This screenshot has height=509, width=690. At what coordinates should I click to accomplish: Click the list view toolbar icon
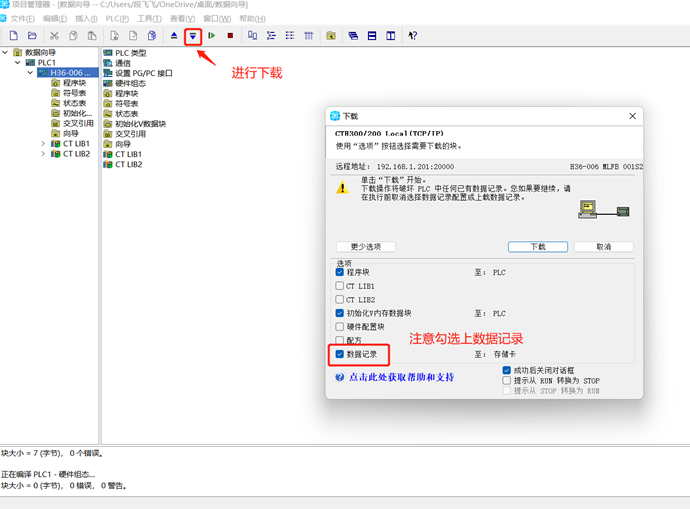click(x=271, y=36)
